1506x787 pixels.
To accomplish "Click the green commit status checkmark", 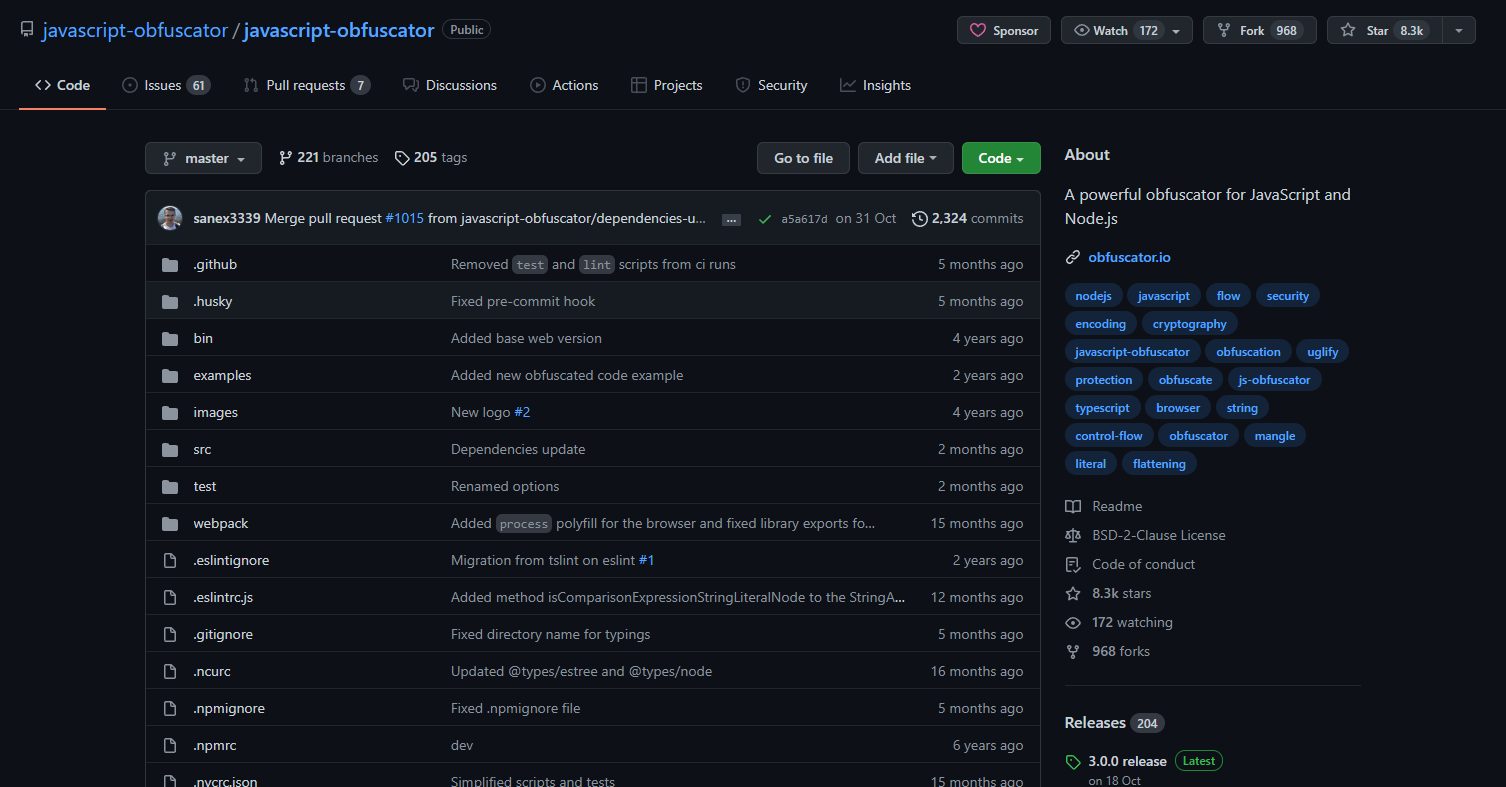I will coord(765,218).
